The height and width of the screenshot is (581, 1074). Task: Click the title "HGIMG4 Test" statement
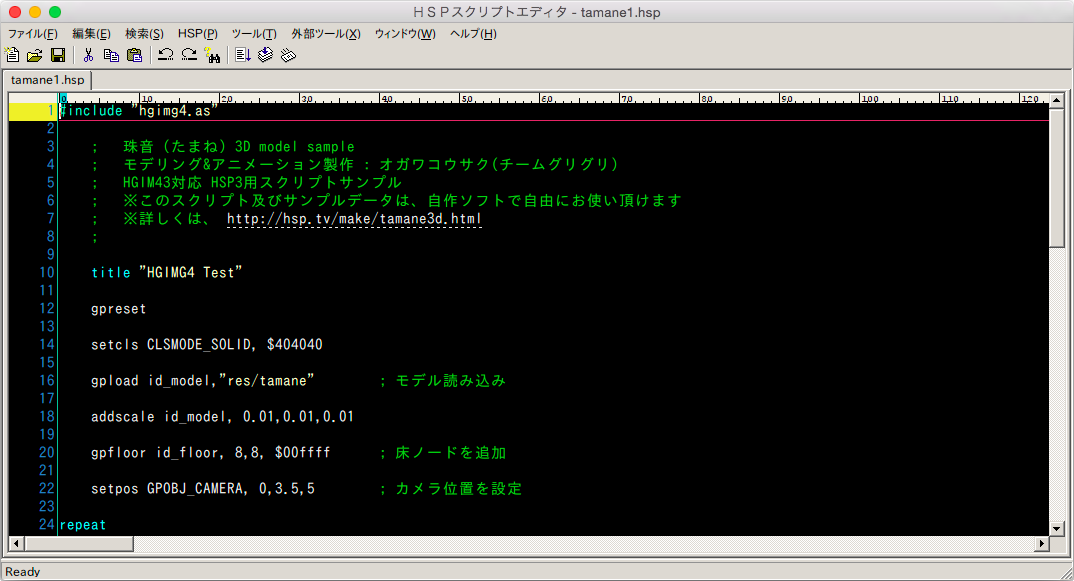pyautogui.click(x=166, y=273)
